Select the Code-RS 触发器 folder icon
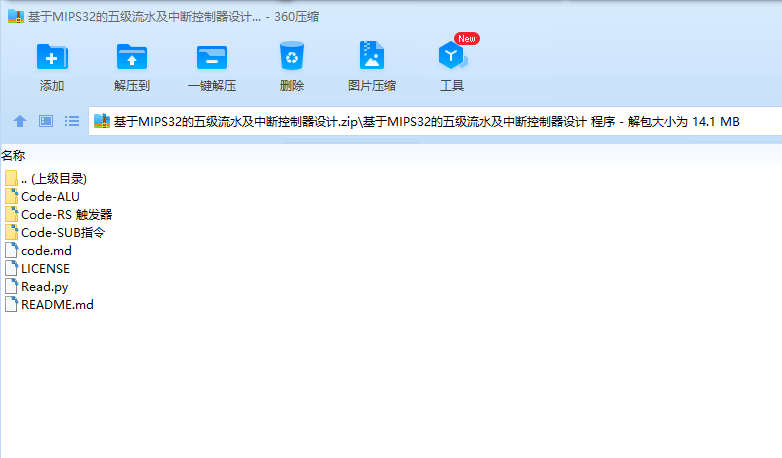Viewport: 782px width, 458px height. [x=11, y=214]
